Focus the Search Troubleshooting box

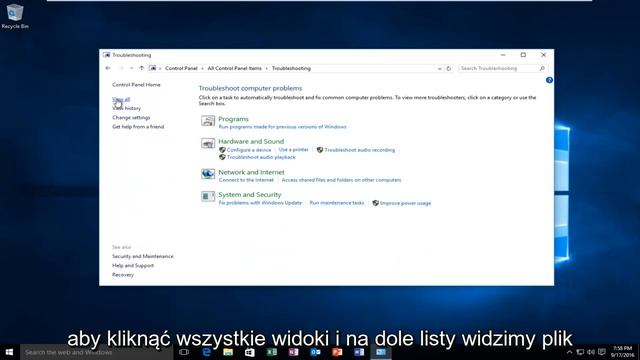[502, 69]
